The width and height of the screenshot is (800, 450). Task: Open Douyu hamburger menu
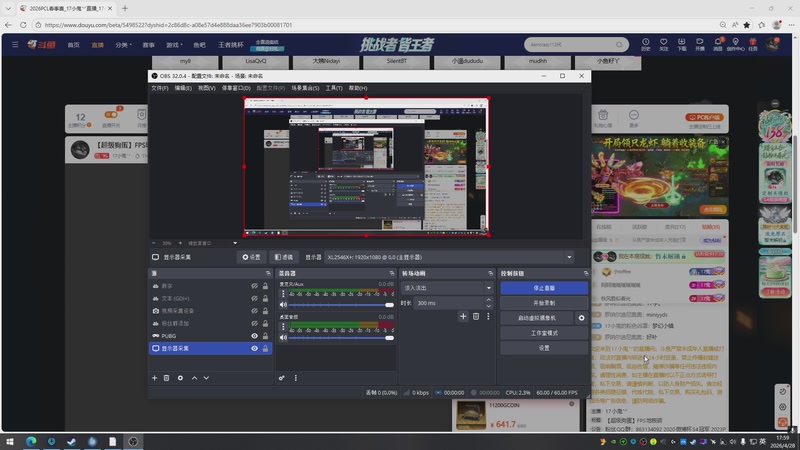click(15, 44)
